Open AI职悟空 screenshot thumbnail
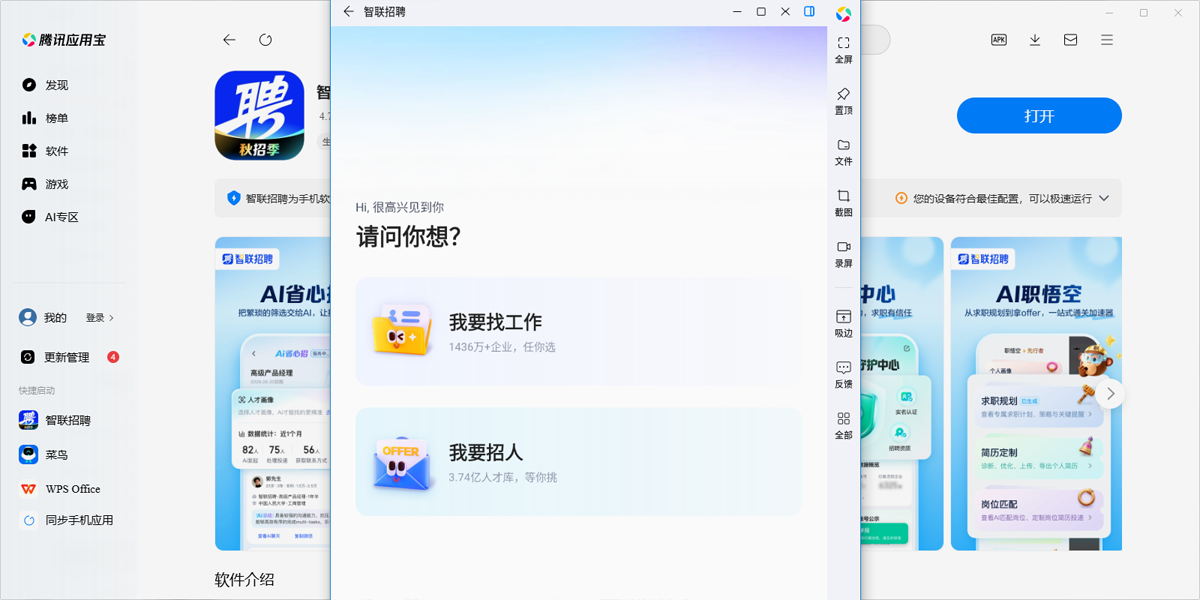Screen dimensions: 1200x600 [1036, 393]
